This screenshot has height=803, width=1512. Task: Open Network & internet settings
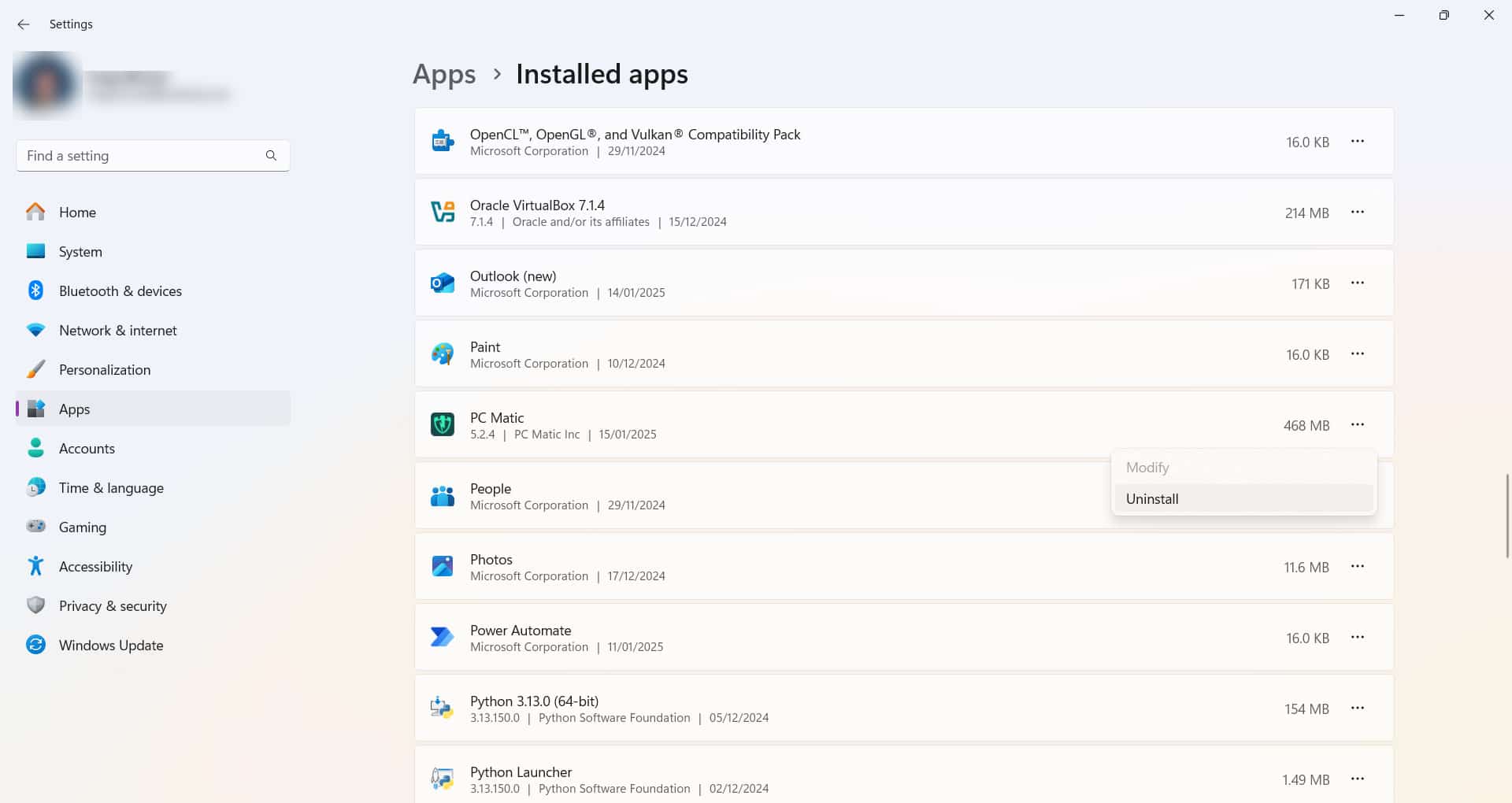tap(153, 330)
